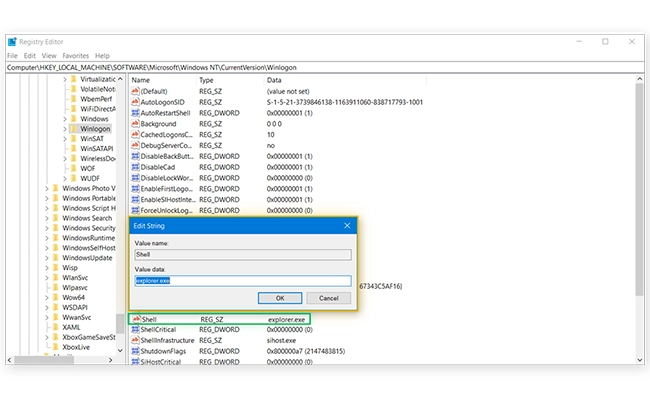Click the CachedLogonsC... string value icon
The image size is (650, 400).
tap(135, 134)
